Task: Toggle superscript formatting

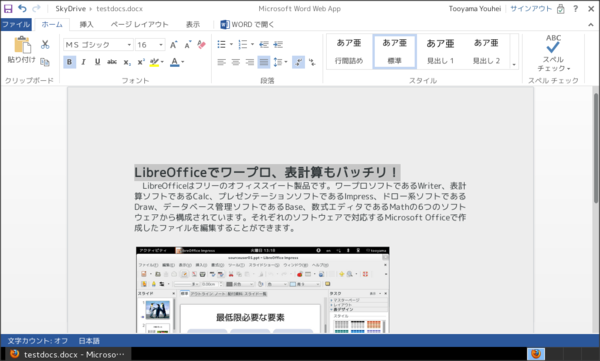Action: [x=141, y=62]
